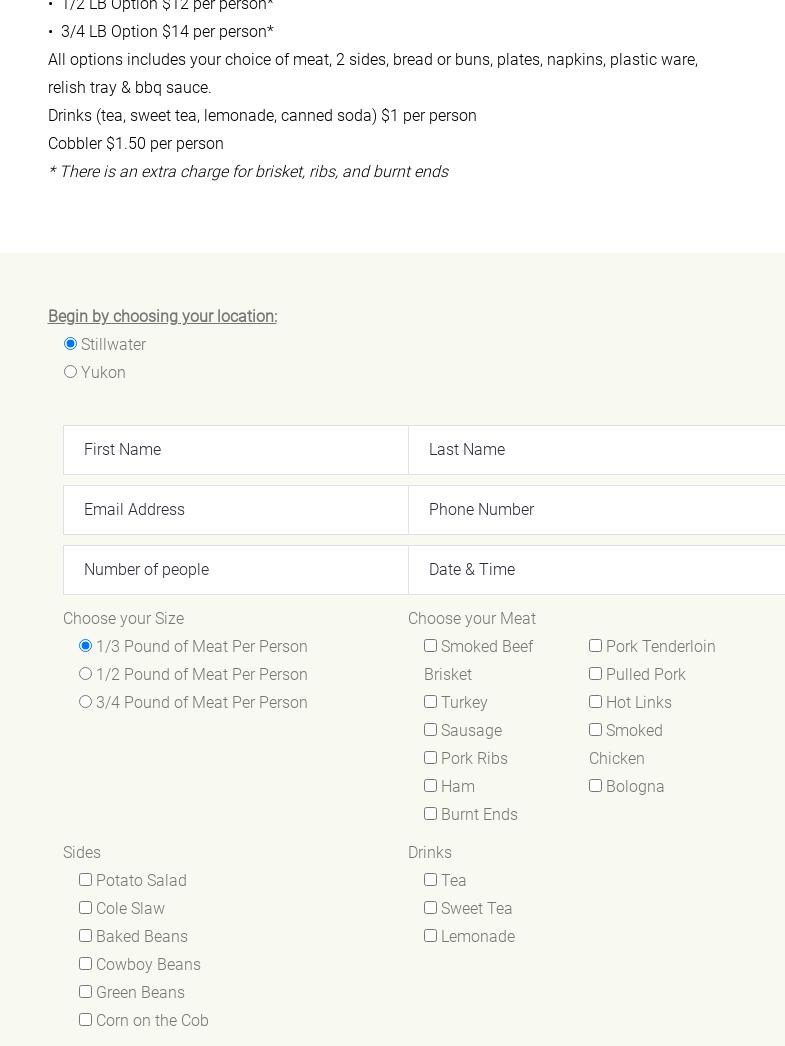Open the Date & Time field
The image size is (785, 1046).
[x=596, y=570]
